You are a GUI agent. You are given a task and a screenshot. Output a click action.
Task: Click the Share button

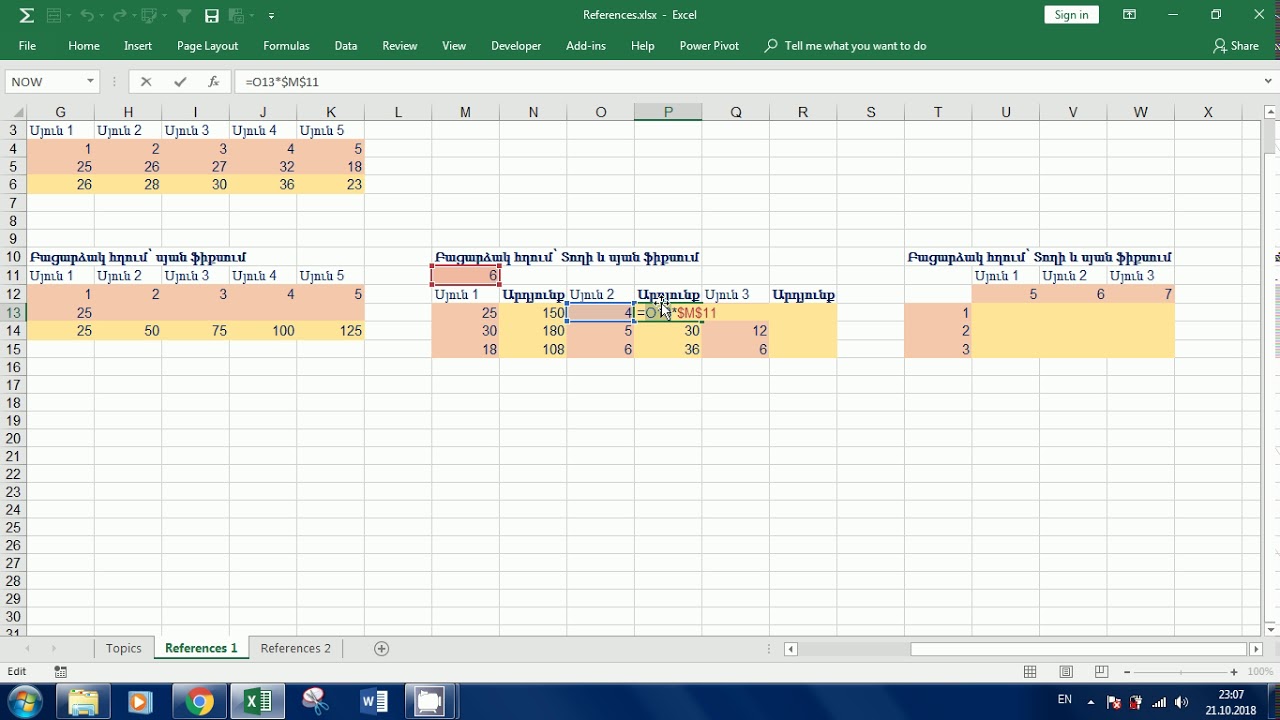pos(1236,46)
